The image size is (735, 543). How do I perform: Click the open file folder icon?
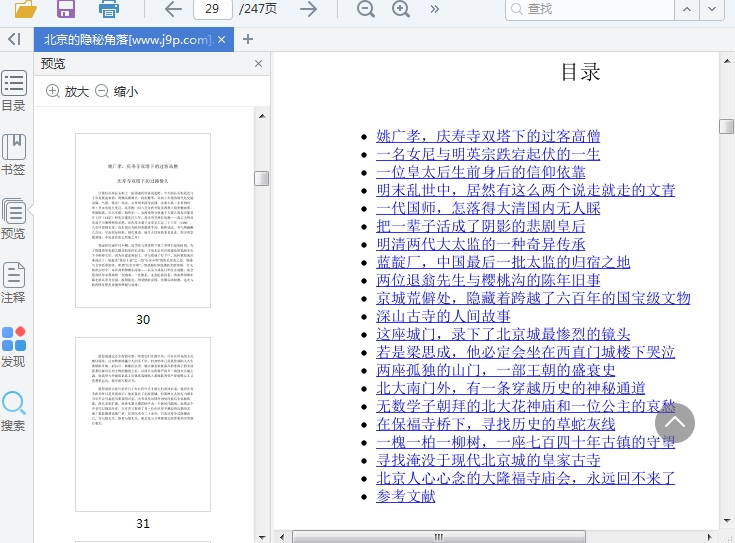tap(25, 9)
